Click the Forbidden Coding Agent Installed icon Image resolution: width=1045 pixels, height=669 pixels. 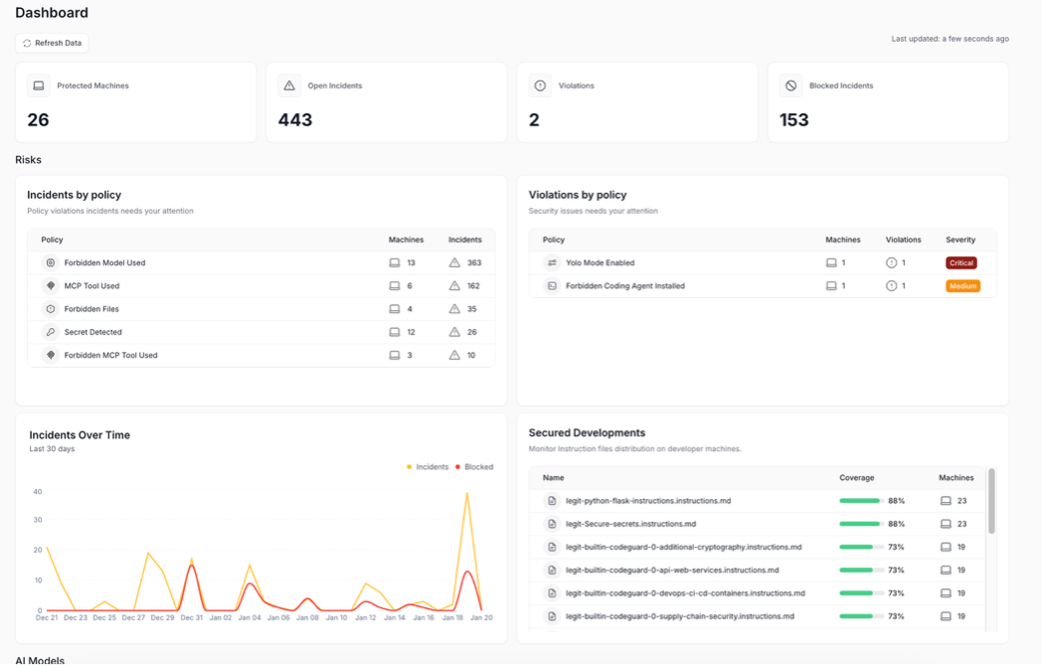tap(551, 286)
